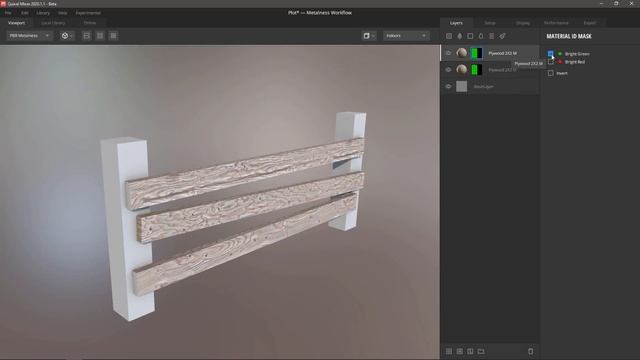640x360 pixels.
Task: Switch to the Online tab
Action: pyautogui.click(x=90, y=23)
